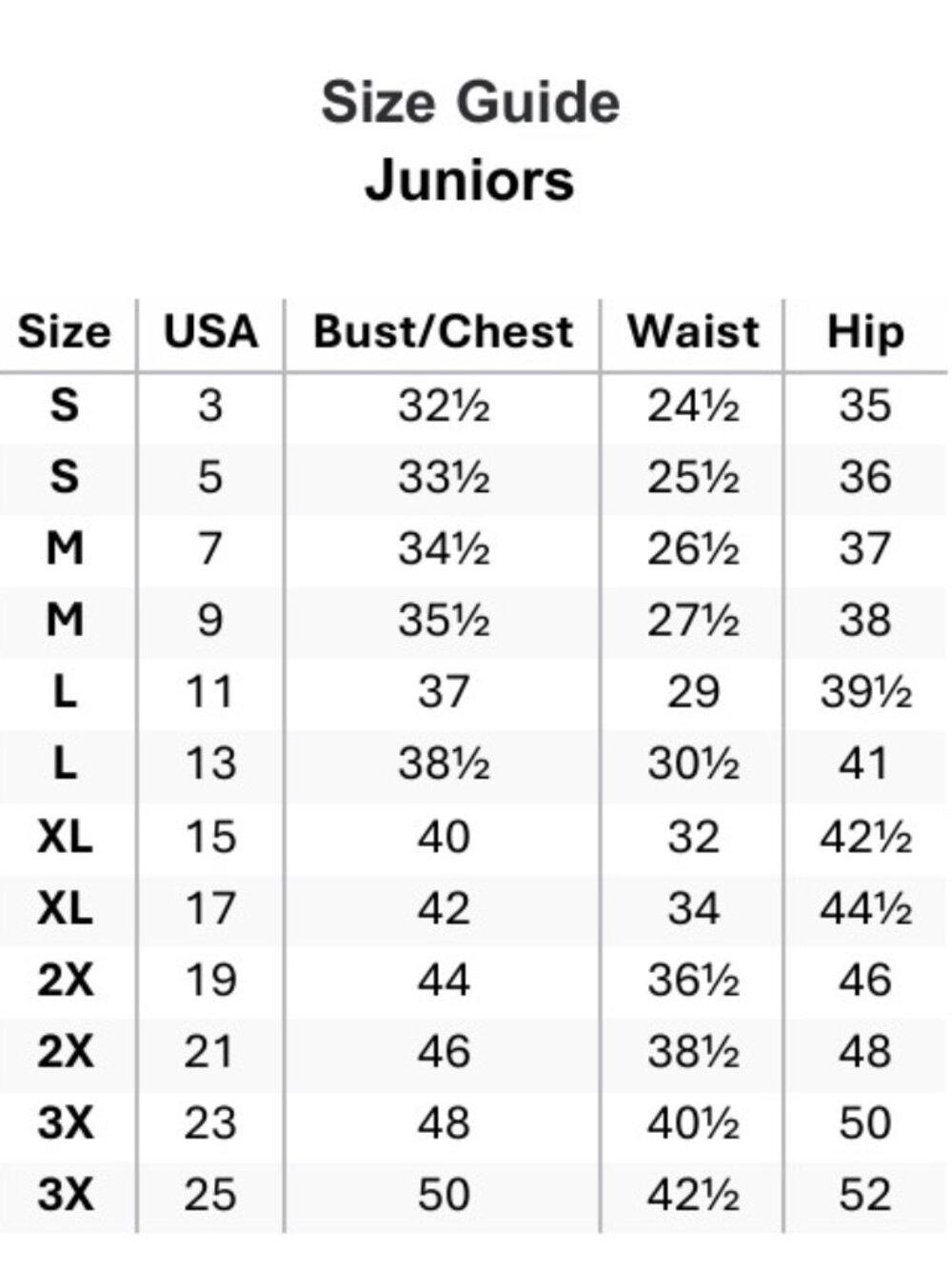This screenshot has width=952, height=1269.
Task: Click hip value 48
Action: click(864, 1052)
